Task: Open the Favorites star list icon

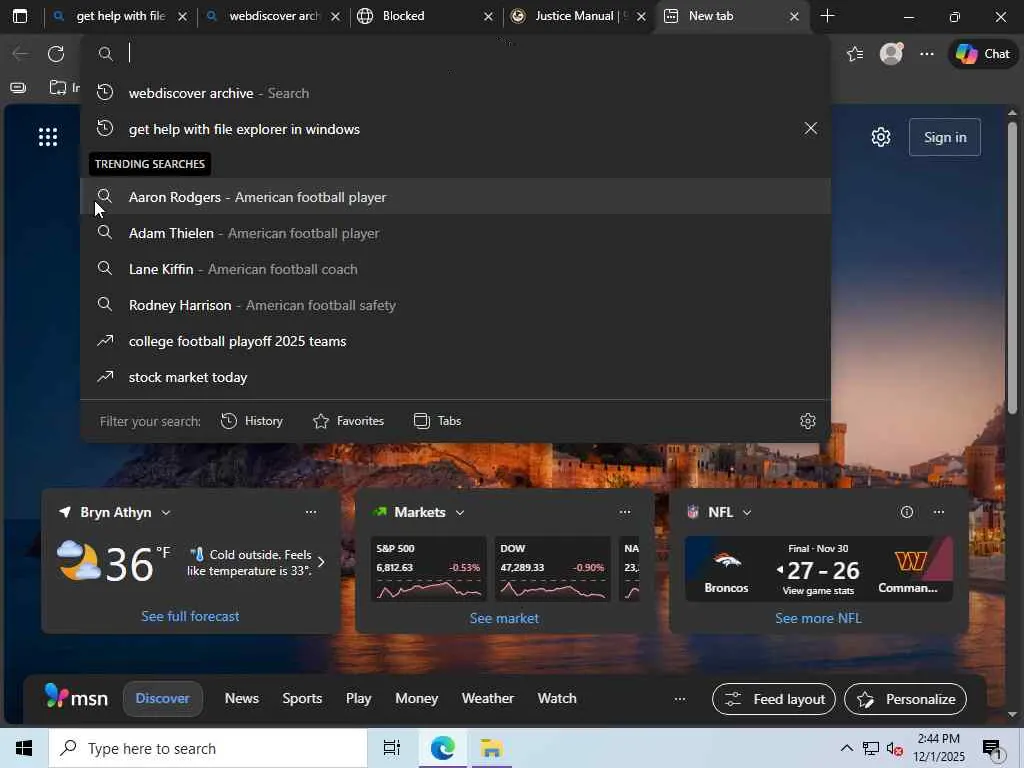Action: pyautogui.click(x=855, y=54)
